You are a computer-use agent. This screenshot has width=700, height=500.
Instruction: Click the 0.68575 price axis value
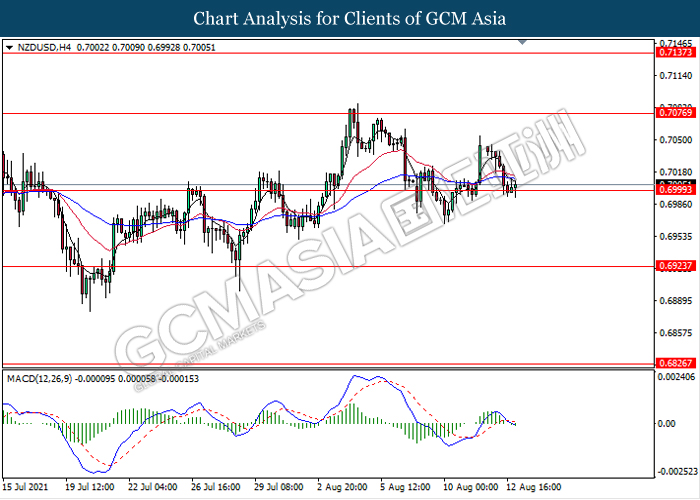point(676,333)
